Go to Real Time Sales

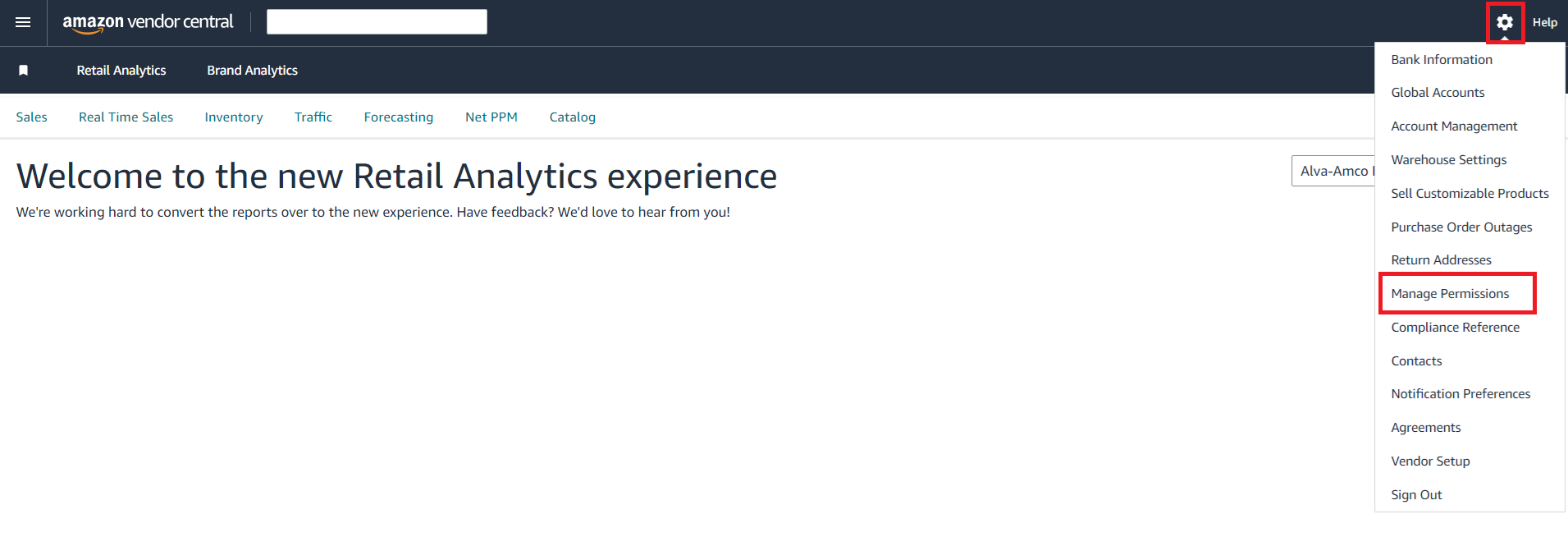(126, 117)
